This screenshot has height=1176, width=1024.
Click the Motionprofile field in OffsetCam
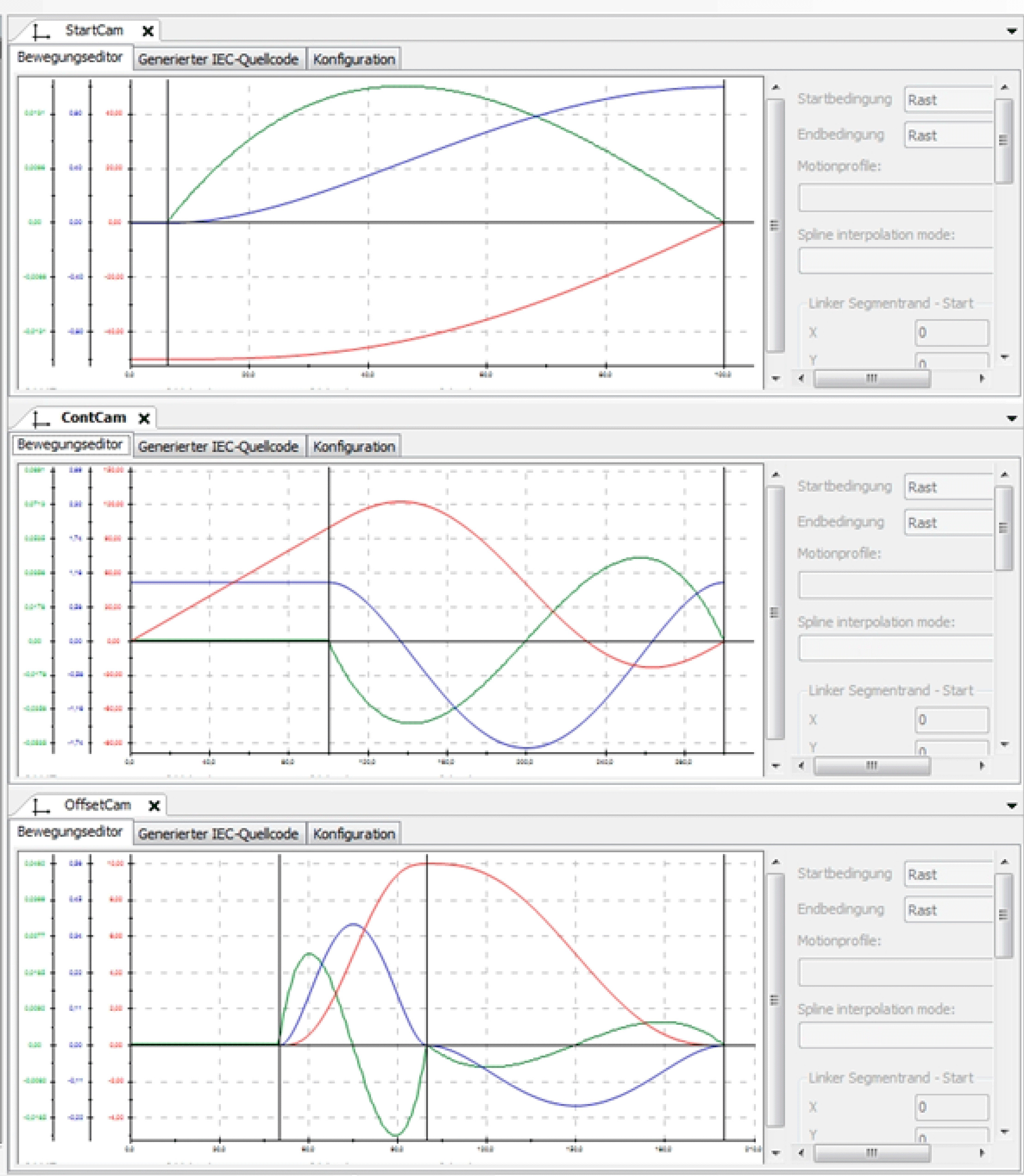(x=895, y=973)
